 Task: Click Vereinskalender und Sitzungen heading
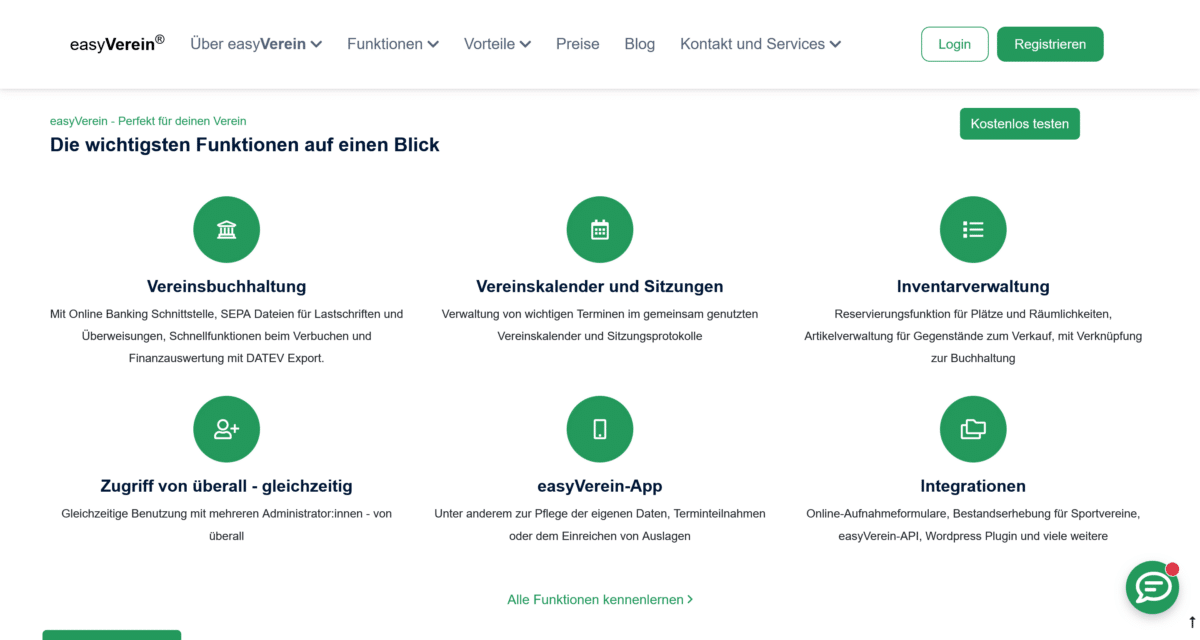point(600,287)
